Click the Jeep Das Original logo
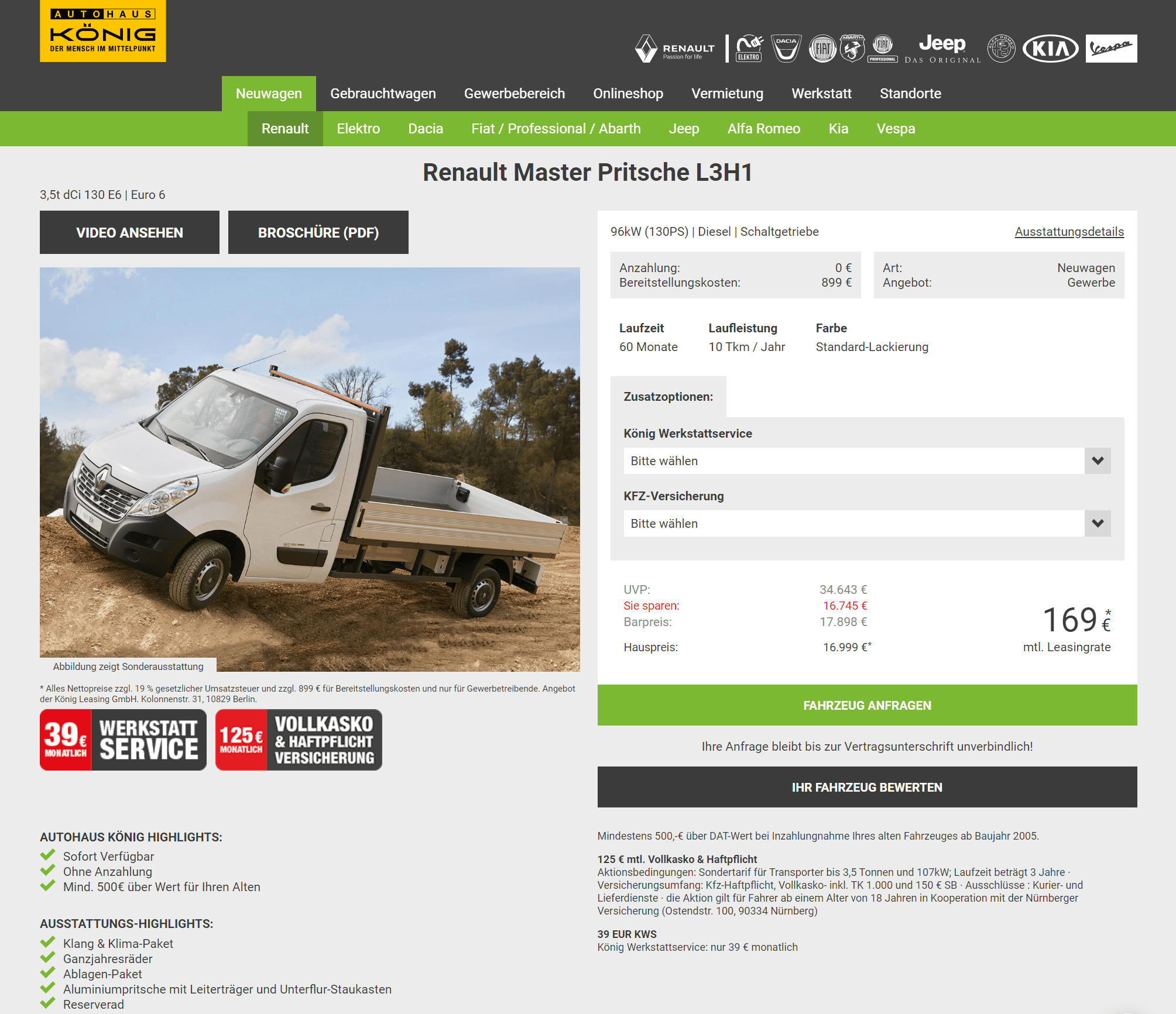The width and height of the screenshot is (1176, 1014). pyautogui.click(x=942, y=49)
